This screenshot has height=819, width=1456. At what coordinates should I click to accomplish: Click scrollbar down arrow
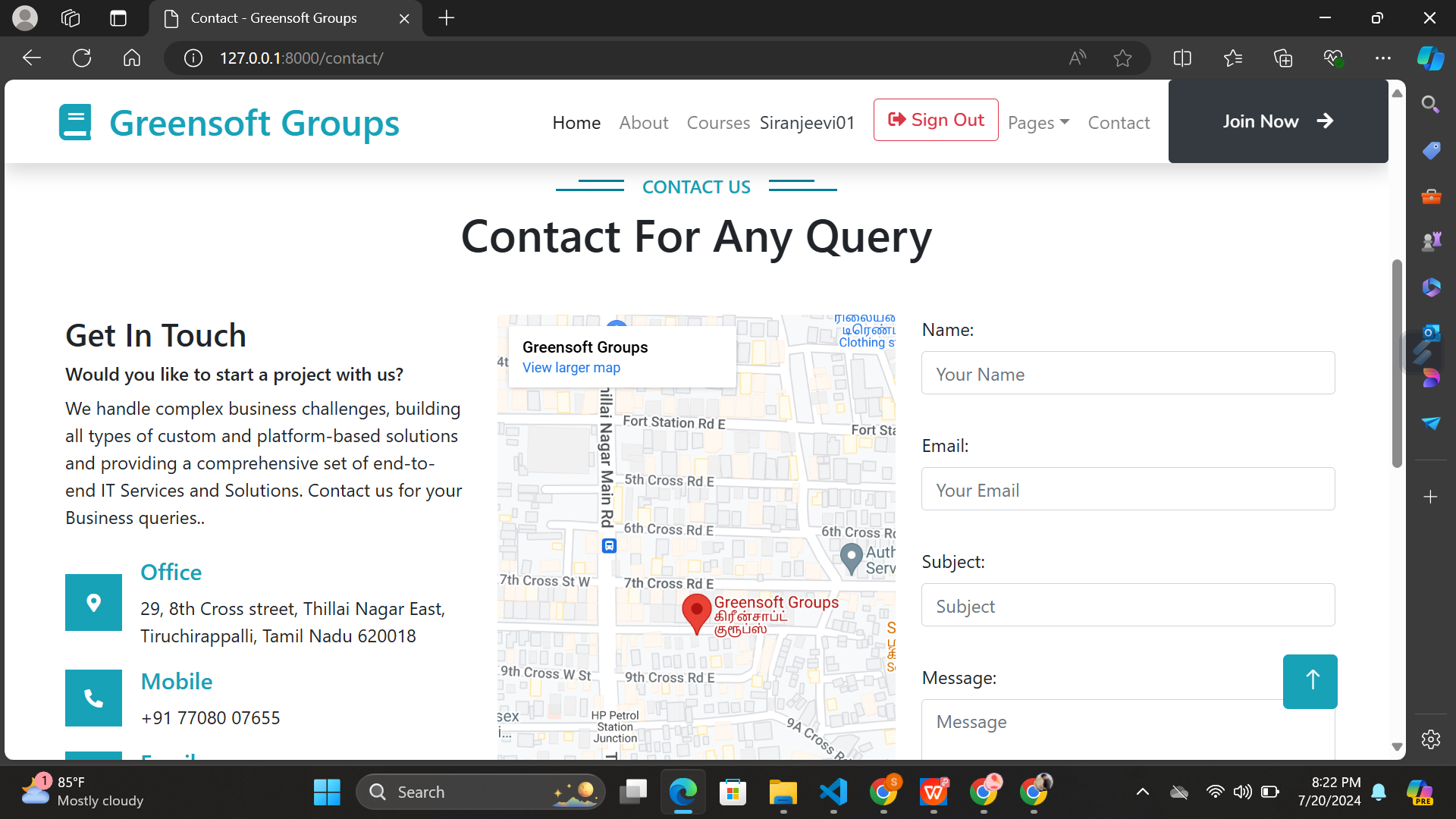(x=1397, y=747)
